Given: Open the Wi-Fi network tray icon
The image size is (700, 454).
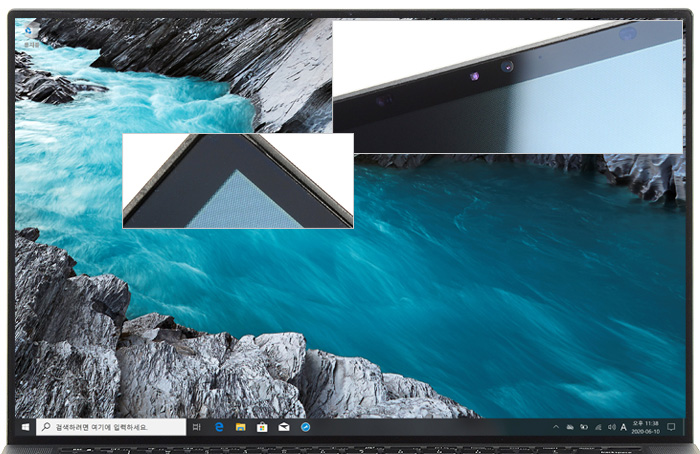Looking at the screenshot, I should [x=598, y=427].
